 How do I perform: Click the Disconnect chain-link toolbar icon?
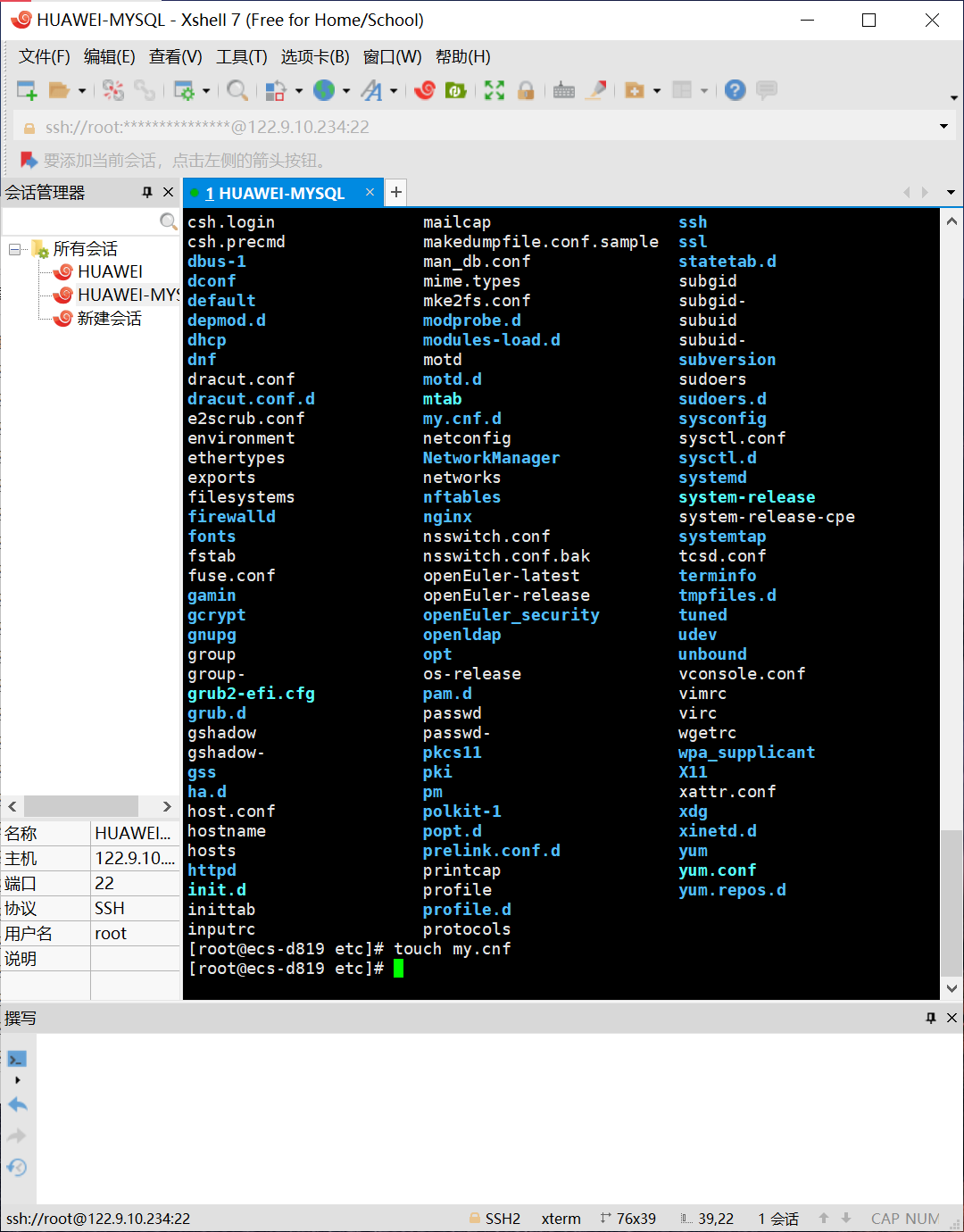145,90
